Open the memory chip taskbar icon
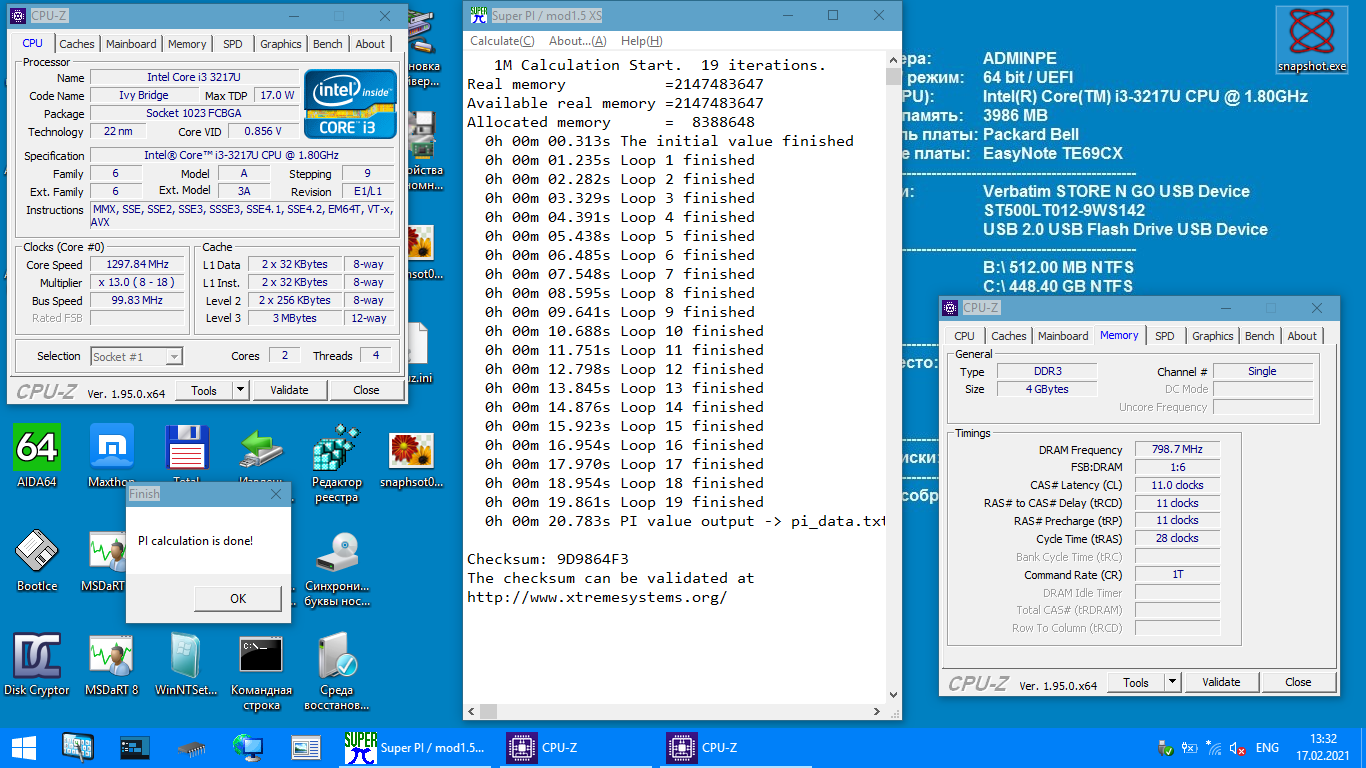The image size is (1366, 768). [191, 747]
